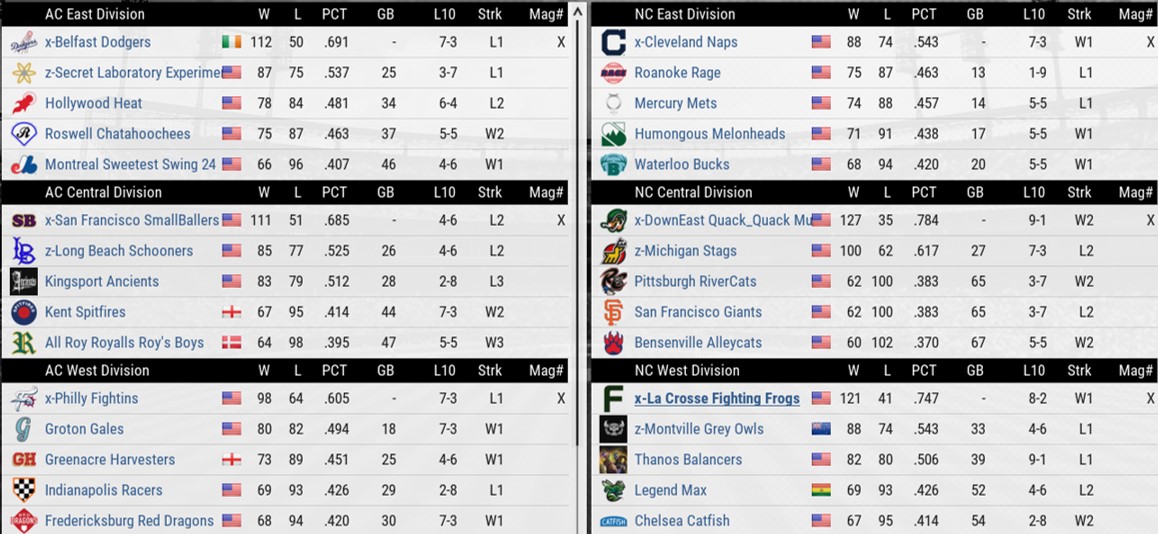This screenshot has width=1158, height=534.
Task: Click the San Francisco SmallBallers SB logo
Action: tap(24, 220)
